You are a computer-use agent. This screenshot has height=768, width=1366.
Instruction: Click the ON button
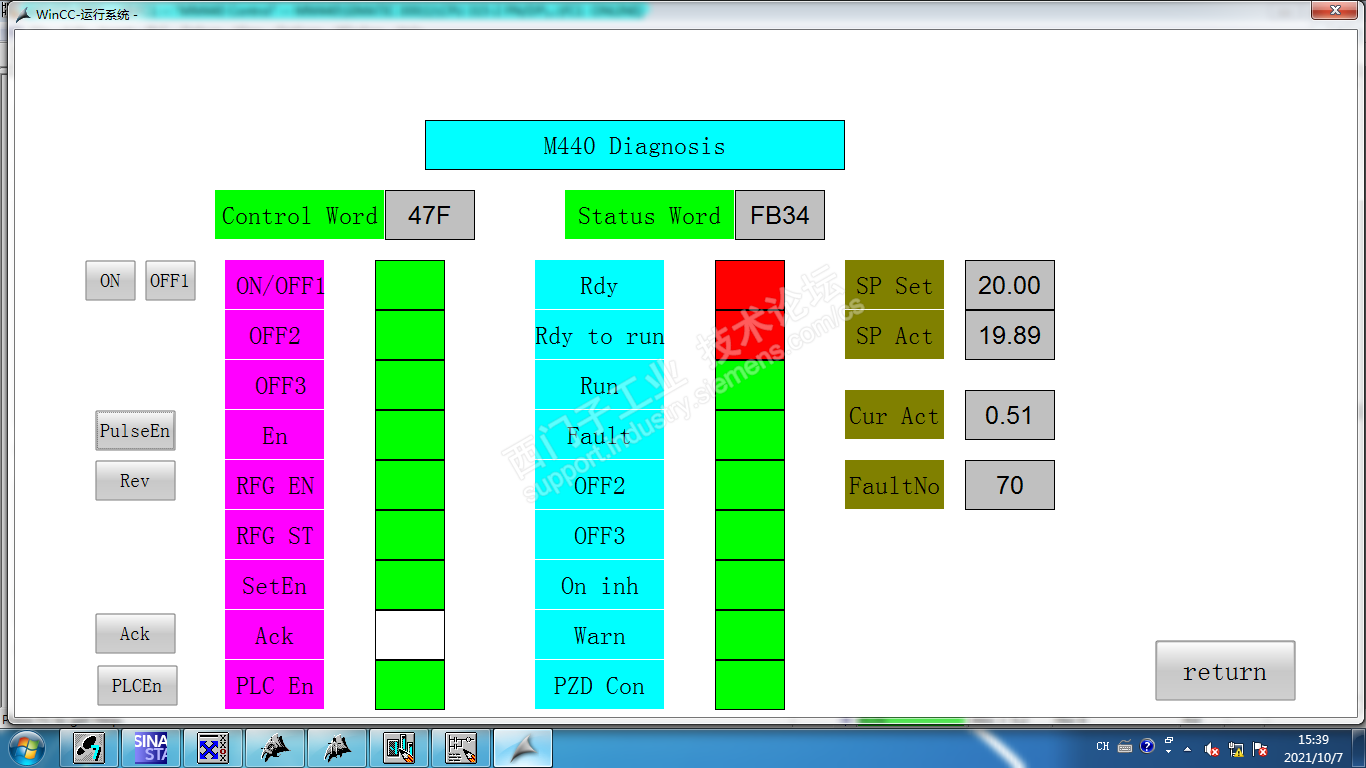click(110, 281)
